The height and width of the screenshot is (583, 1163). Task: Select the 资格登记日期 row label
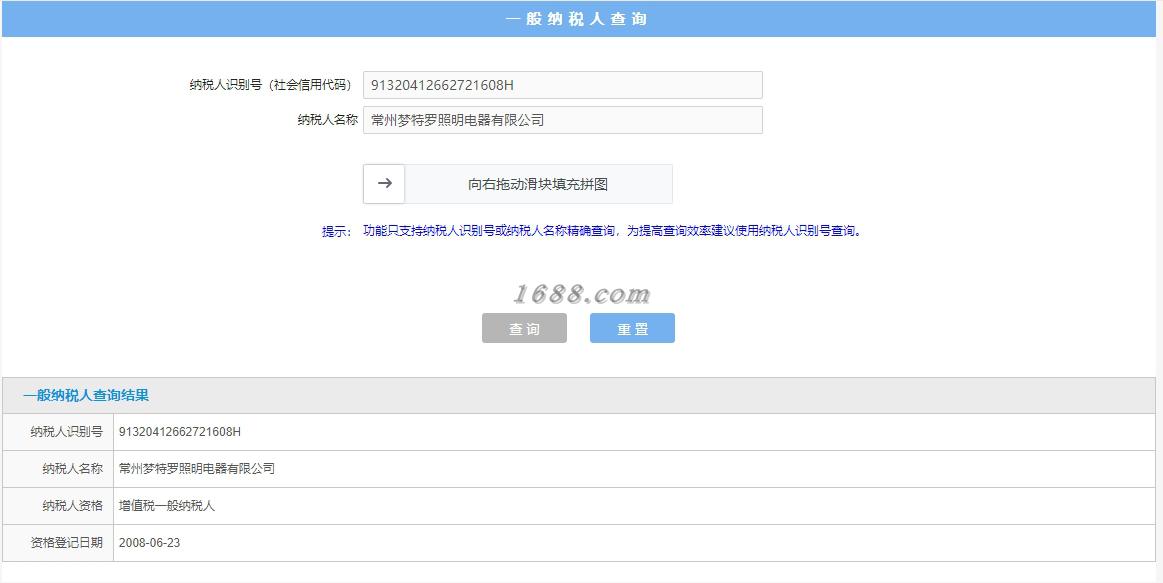tap(67, 543)
